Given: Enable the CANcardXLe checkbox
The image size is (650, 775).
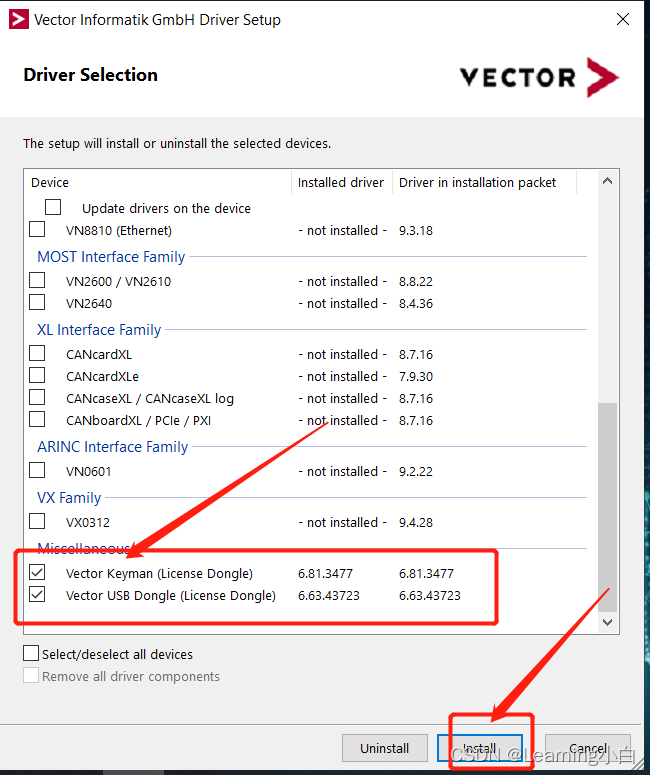Looking at the screenshot, I should (37, 375).
